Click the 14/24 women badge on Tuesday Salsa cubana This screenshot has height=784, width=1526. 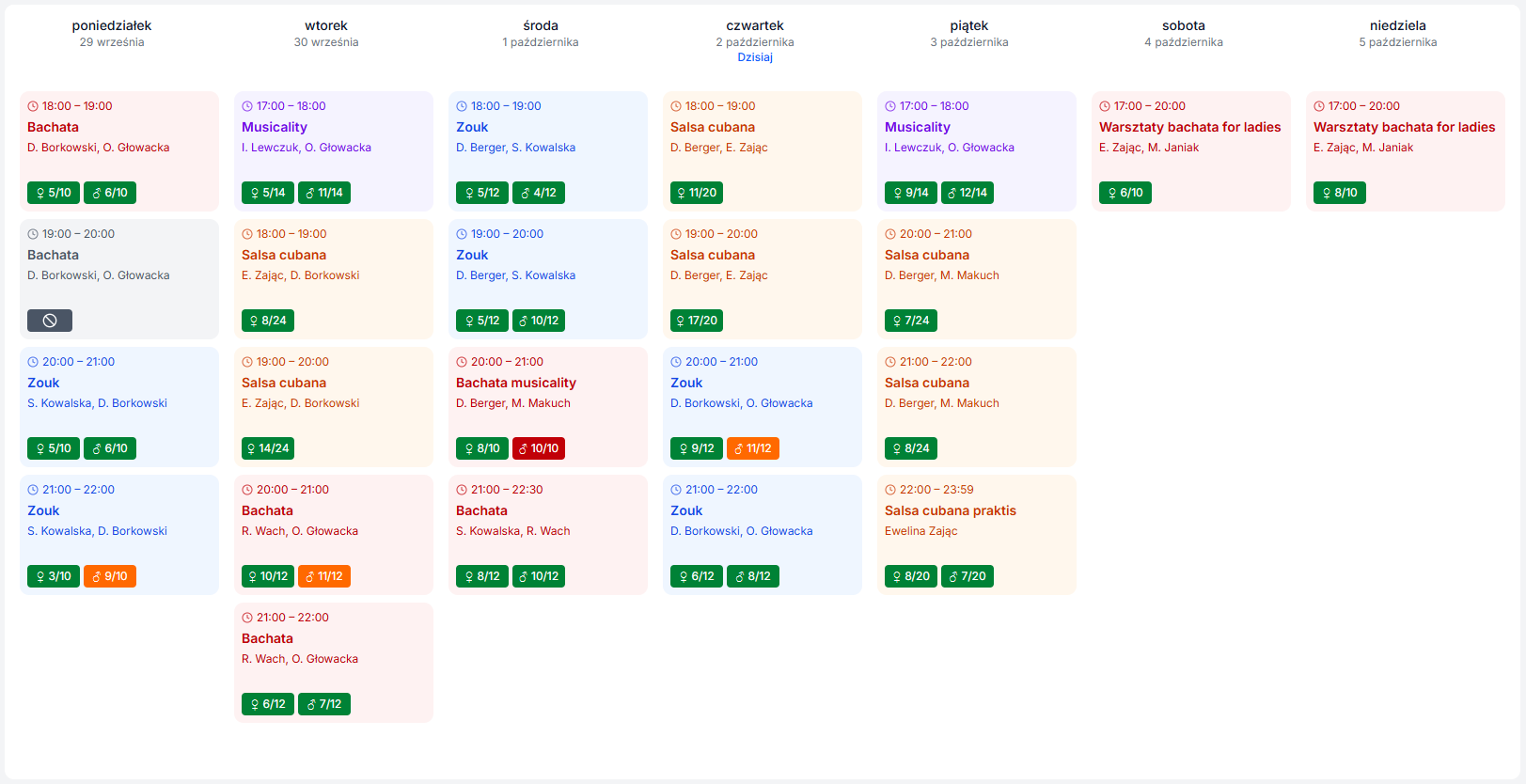pyautogui.click(x=268, y=448)
